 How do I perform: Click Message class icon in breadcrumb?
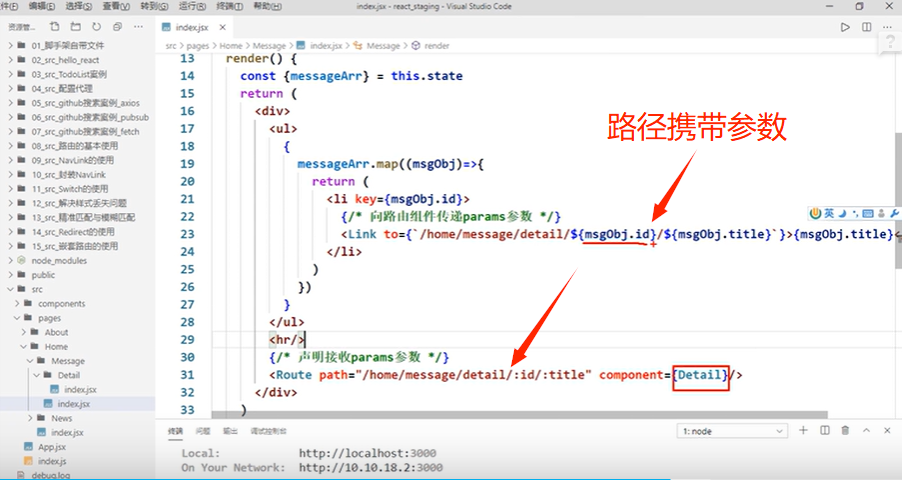pos(358,45)
